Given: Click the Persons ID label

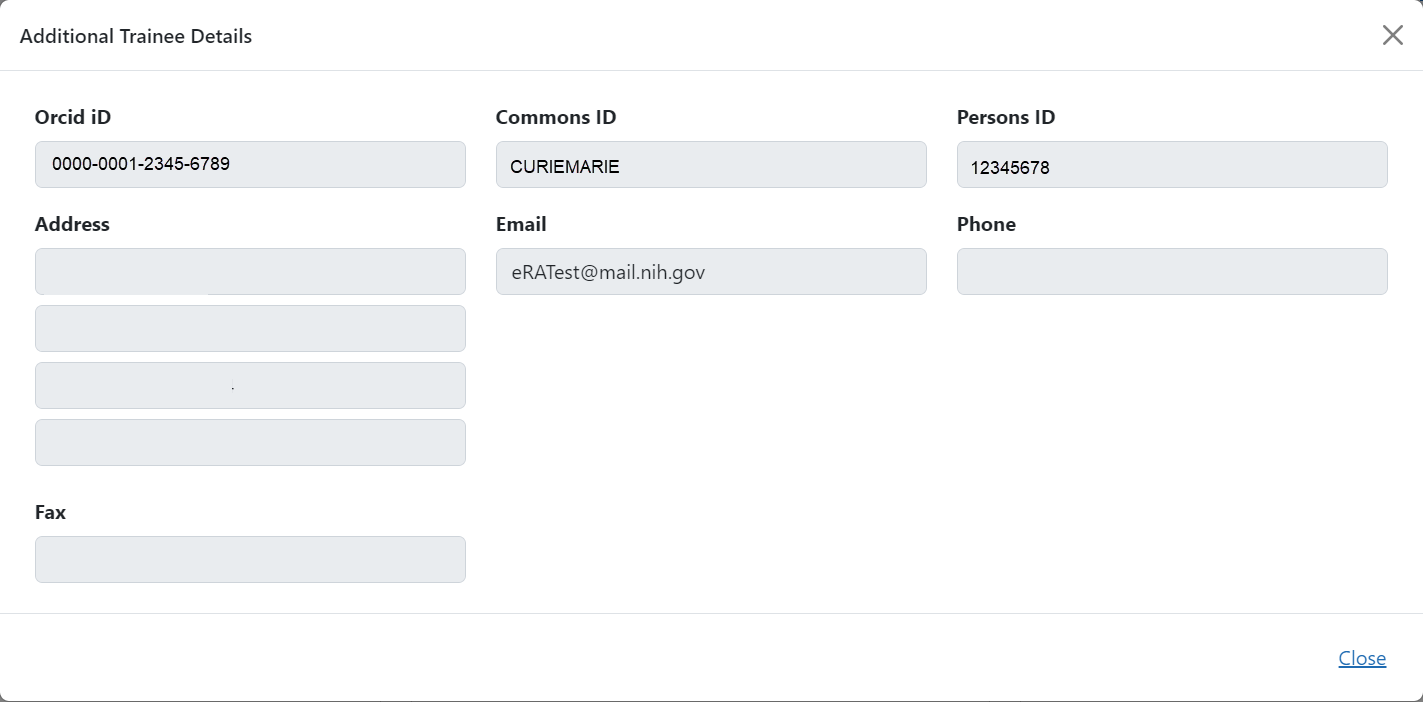Looking at the screenshot, I should [1006, 117].
